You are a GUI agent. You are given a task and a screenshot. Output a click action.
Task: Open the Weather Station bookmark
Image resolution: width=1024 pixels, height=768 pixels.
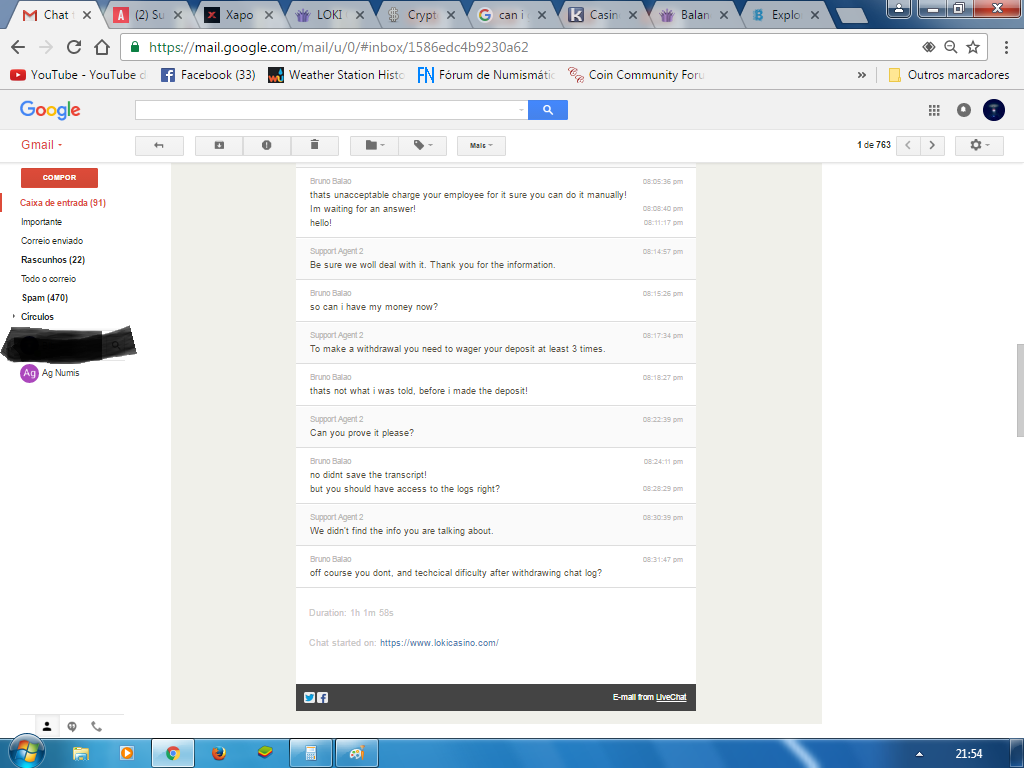[x=336, y=75]
